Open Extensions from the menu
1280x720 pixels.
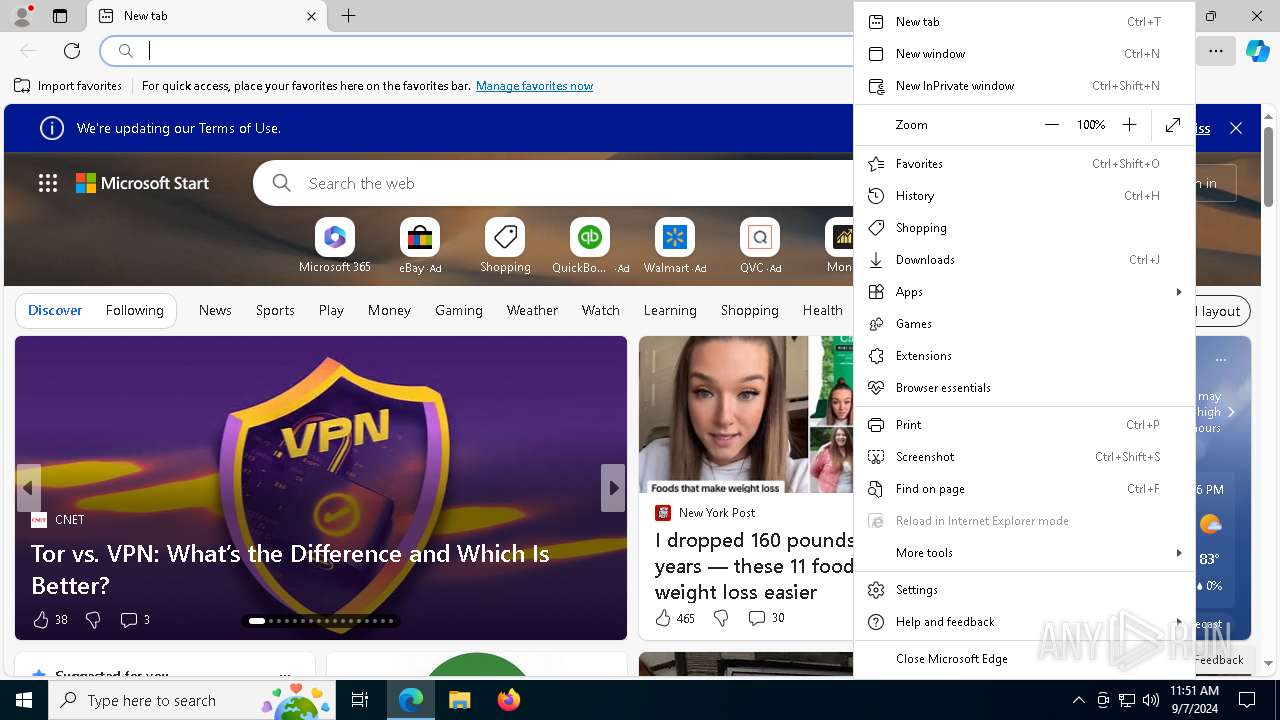coord(1025,356)
